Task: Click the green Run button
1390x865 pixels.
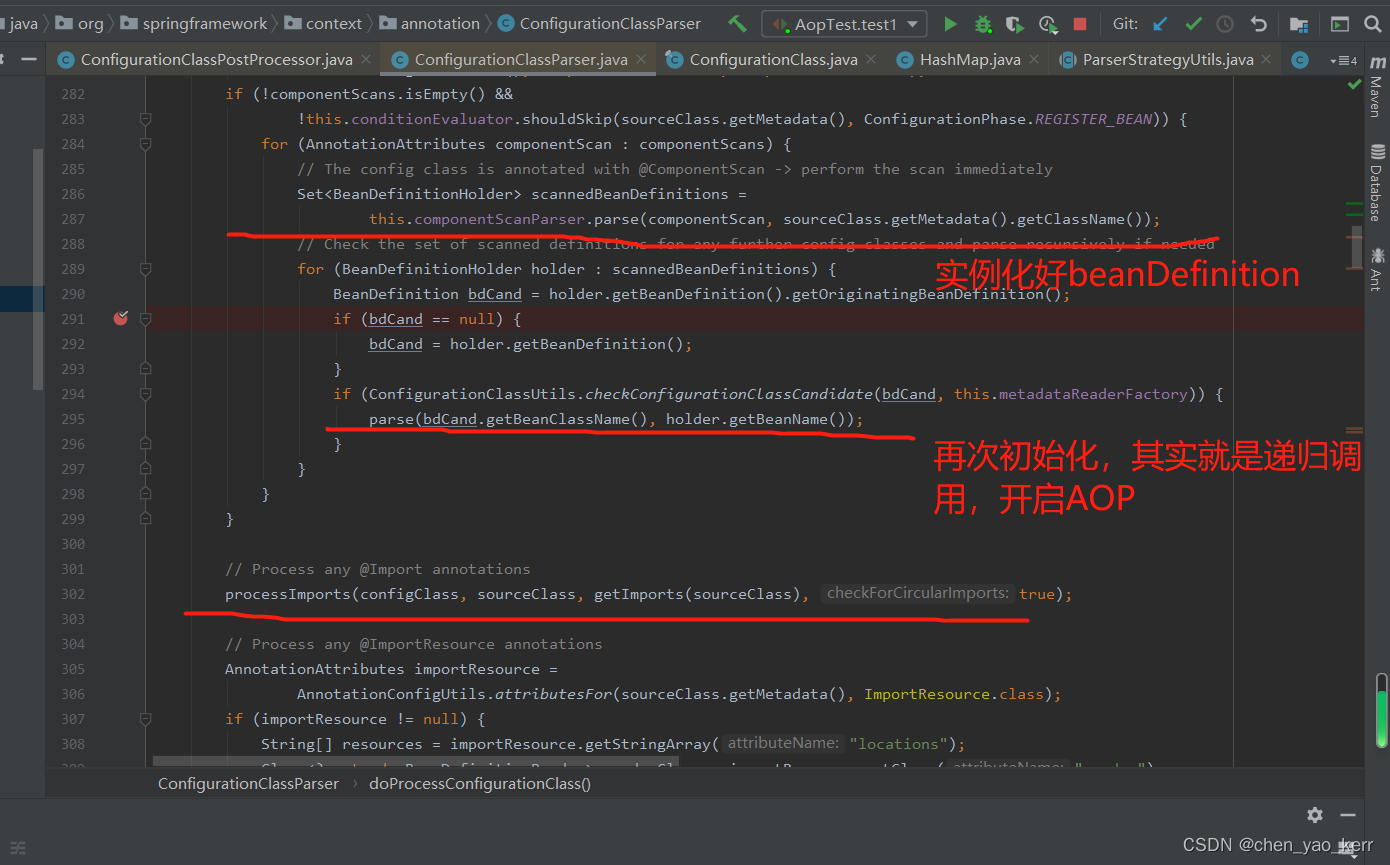Action: point(951,24)
